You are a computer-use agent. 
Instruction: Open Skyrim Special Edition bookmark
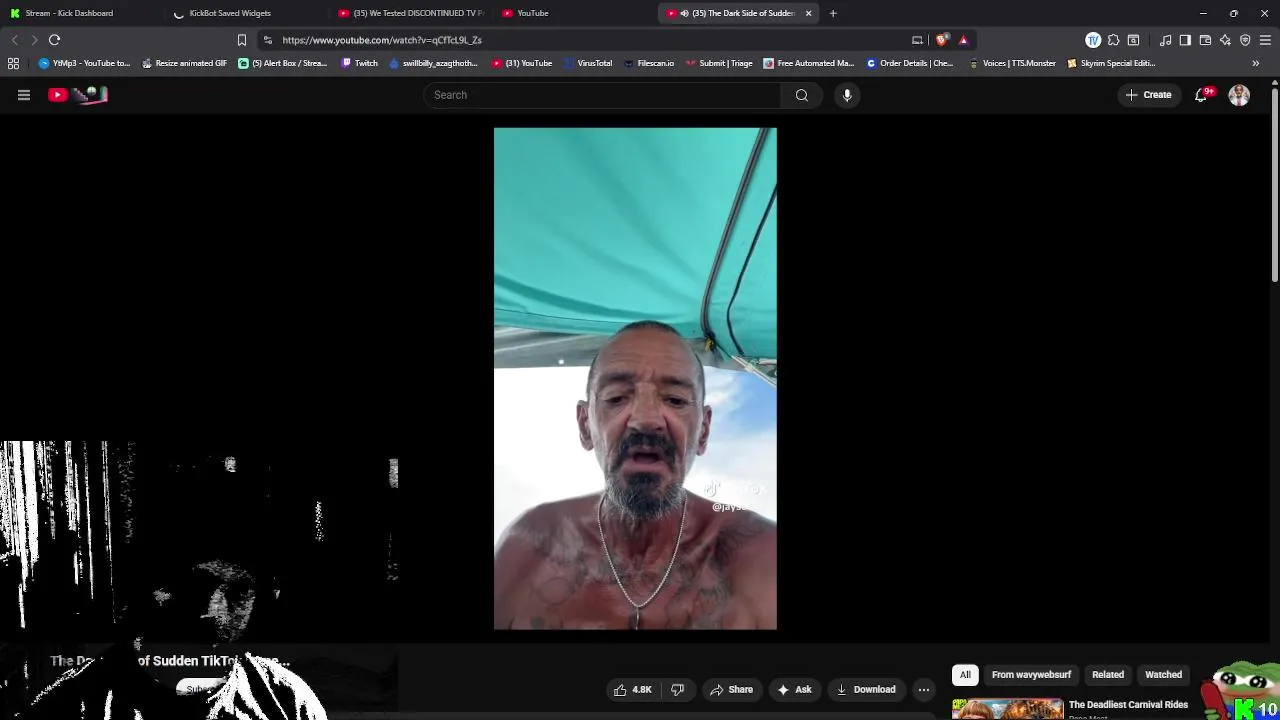1110,63
